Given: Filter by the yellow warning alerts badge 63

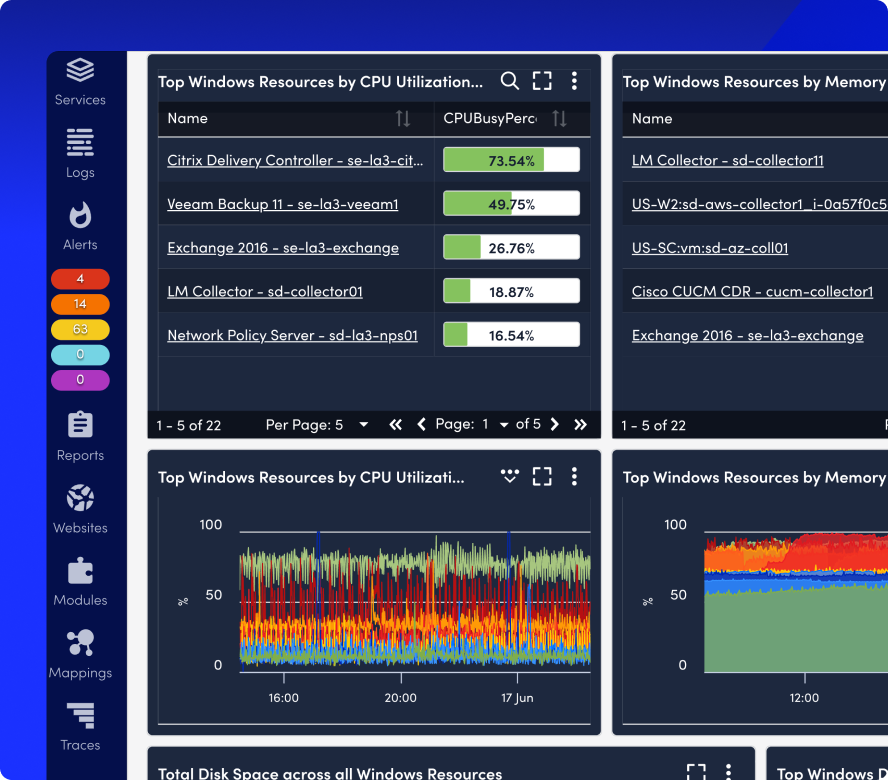Looking at the screenshot, I should [80, 329].
